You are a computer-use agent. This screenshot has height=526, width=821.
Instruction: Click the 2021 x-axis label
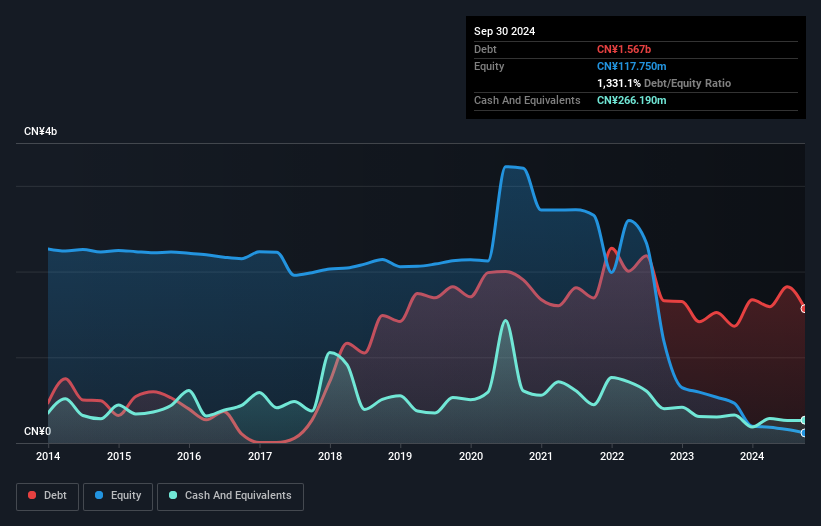click(x=541, y=456)
